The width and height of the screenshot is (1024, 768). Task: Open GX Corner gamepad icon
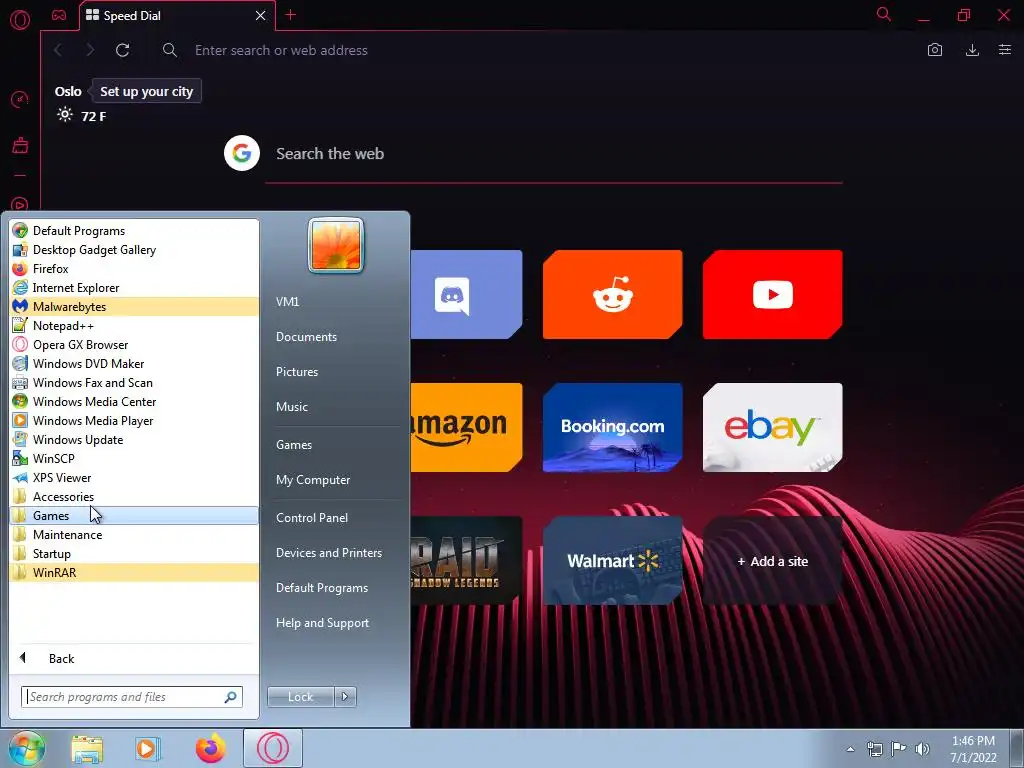(x=59, y=15)
